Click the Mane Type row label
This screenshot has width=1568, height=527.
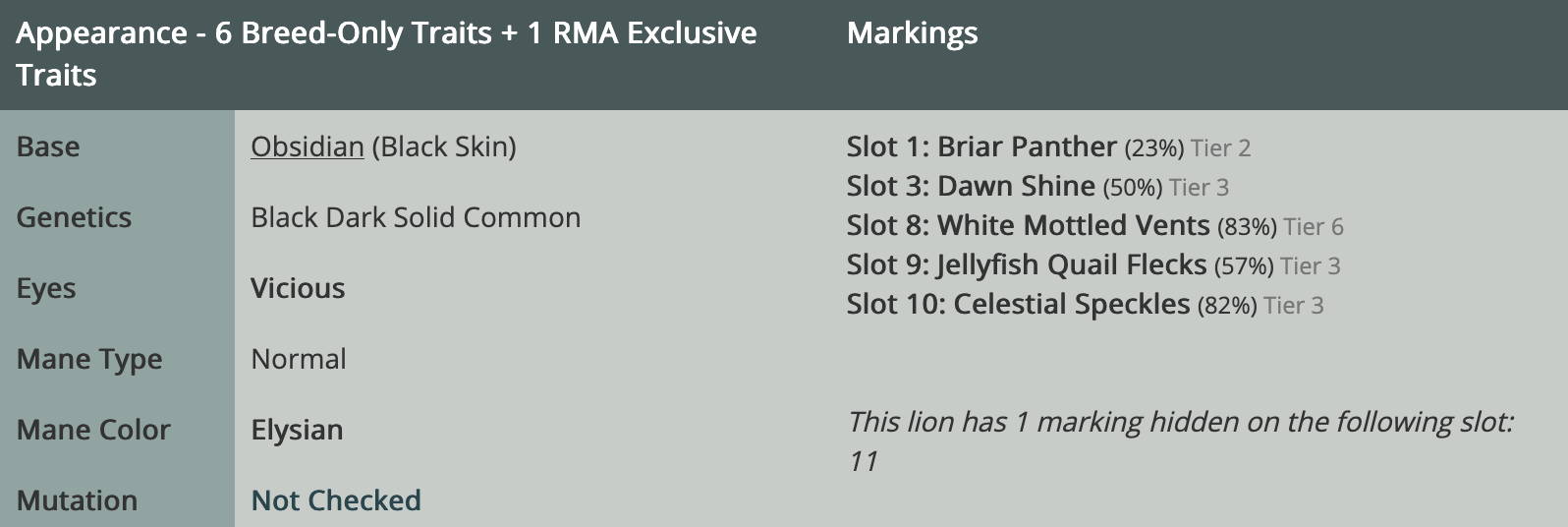point(89,359)
